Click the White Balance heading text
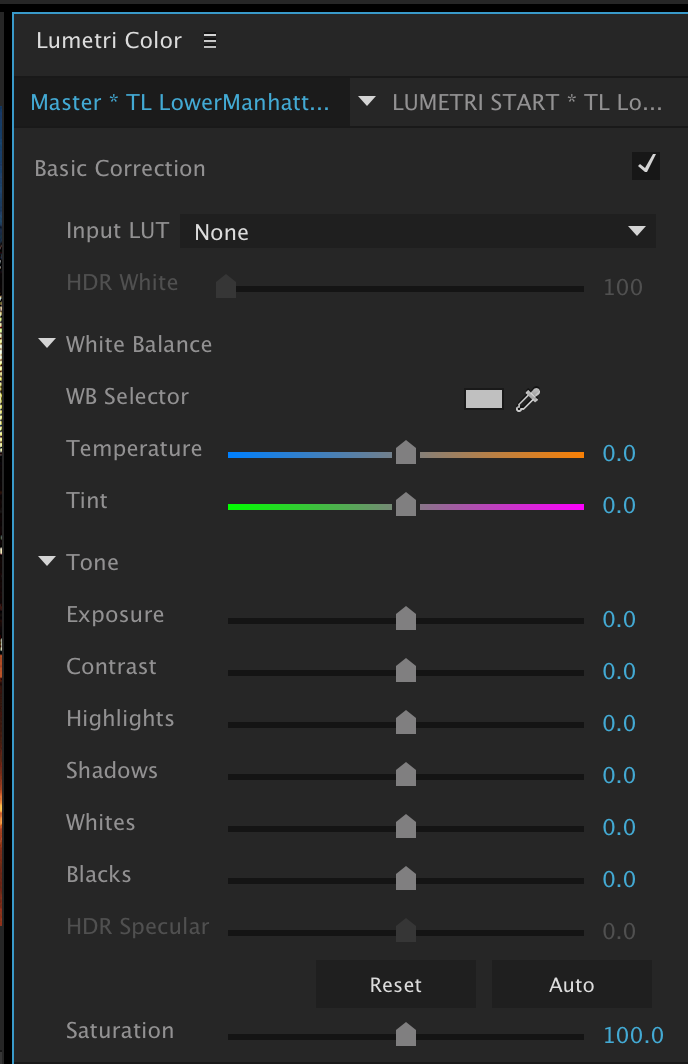The width and height of the screenshot is (688, 1064). 139,344
